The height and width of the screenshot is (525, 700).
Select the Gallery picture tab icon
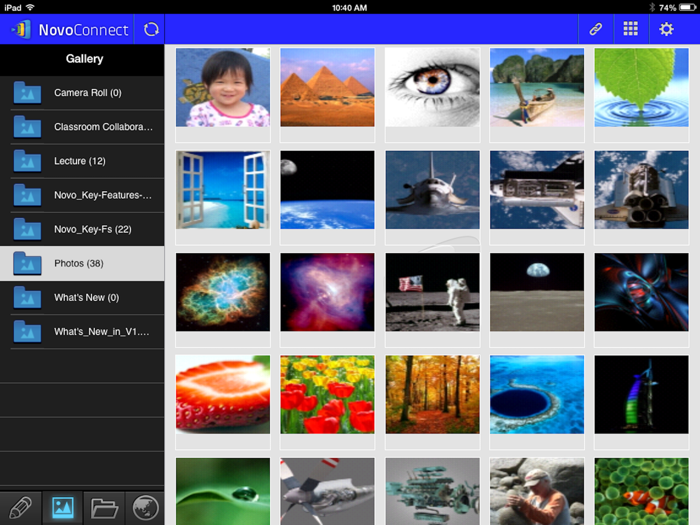(x=62, y=507)
